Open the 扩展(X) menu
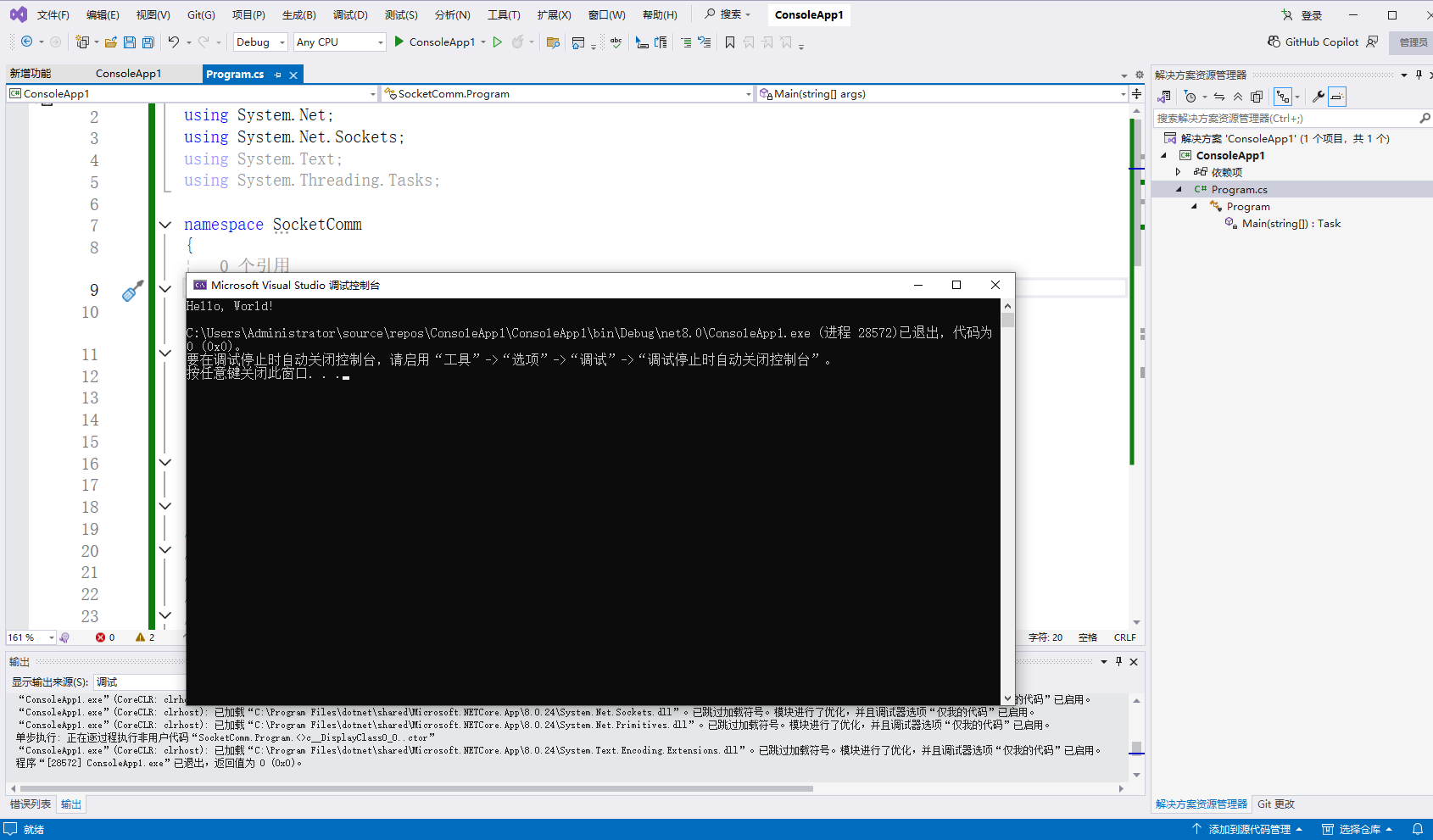 (554, 15)
